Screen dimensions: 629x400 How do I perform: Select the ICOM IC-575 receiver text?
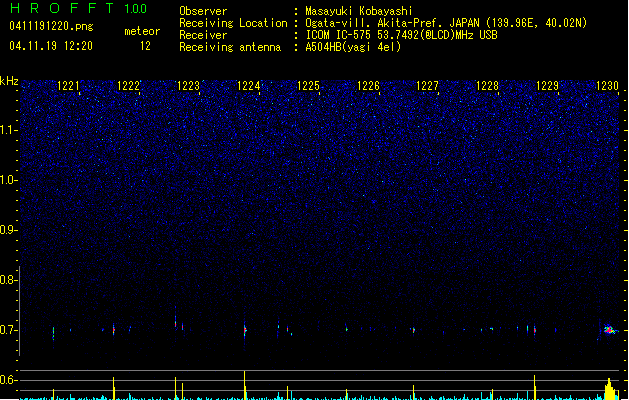coord(401,35)
